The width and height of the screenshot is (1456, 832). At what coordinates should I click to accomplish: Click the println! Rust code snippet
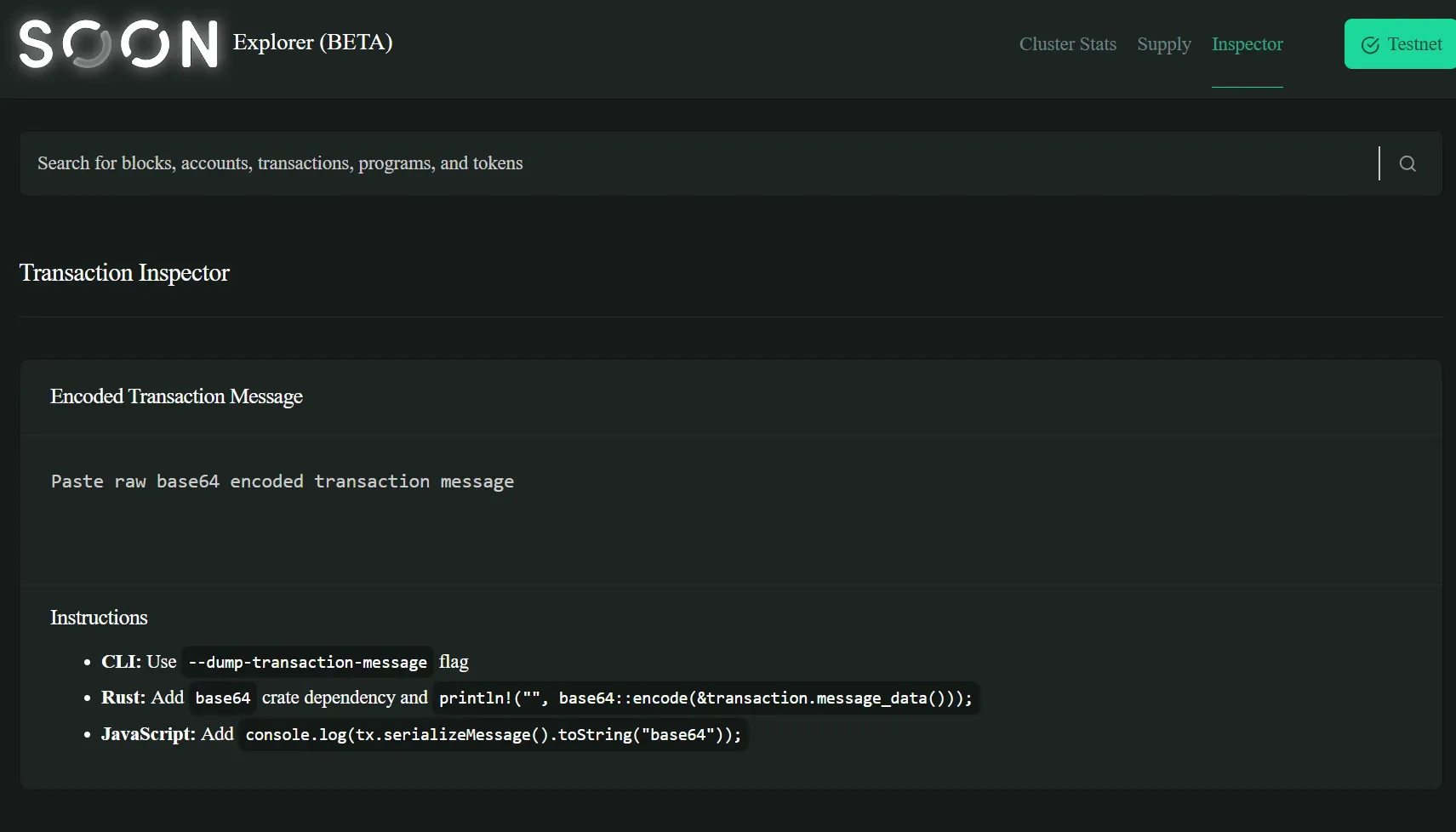(705, 698)
